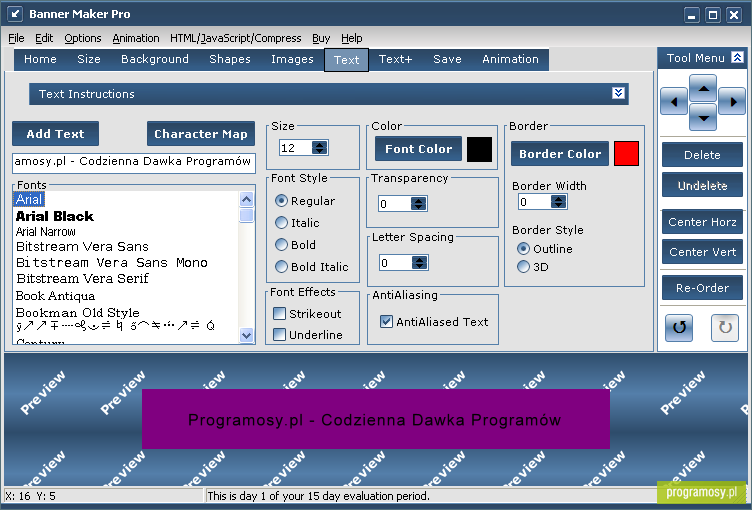This screenshot has height=510, width=752.
Task: Open the Edit menu
Action: [x=44, y=38]
